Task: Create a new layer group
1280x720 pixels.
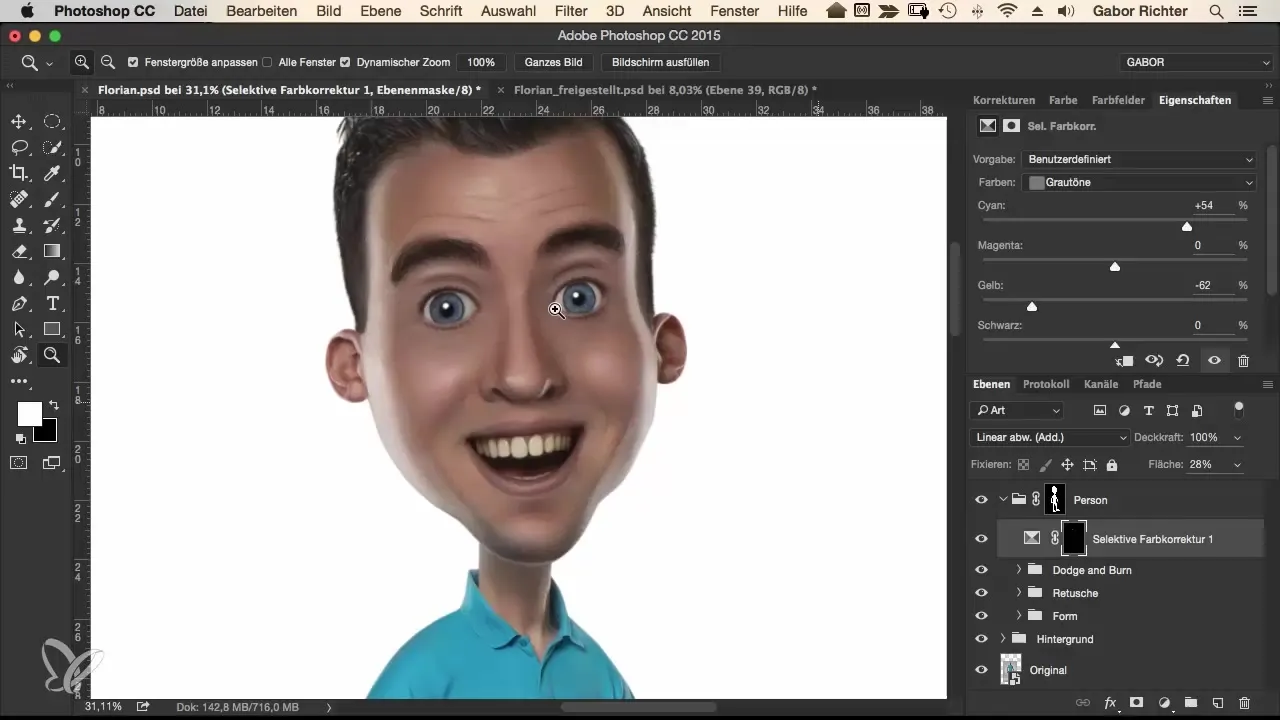Action: [1191, 703]
